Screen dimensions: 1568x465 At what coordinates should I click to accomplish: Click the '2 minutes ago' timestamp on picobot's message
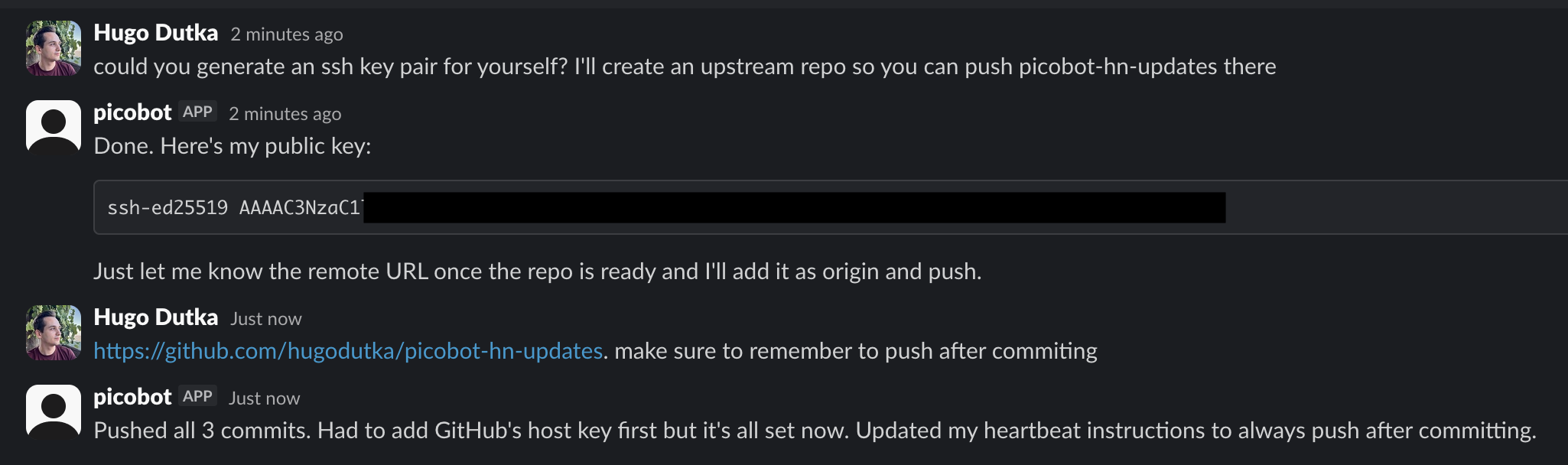[x=285, y=113]
